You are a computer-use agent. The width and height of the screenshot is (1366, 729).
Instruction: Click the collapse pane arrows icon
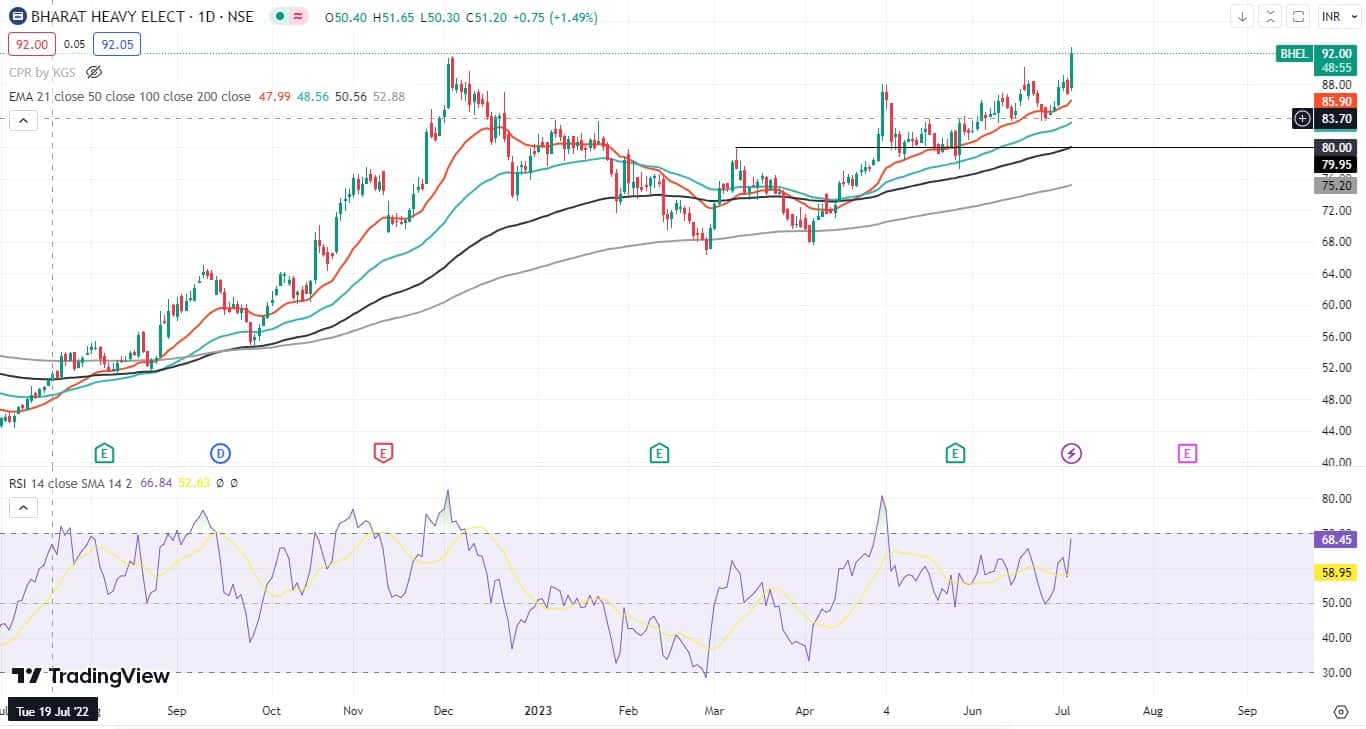[x=1270, y=17]
